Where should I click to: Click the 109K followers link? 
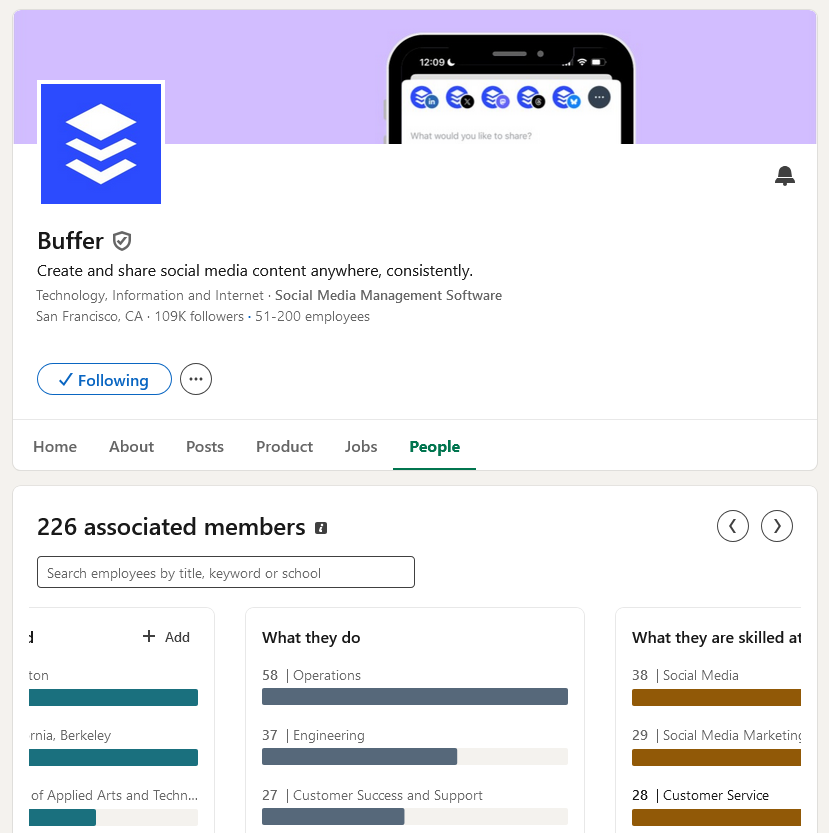coord(199,317)
